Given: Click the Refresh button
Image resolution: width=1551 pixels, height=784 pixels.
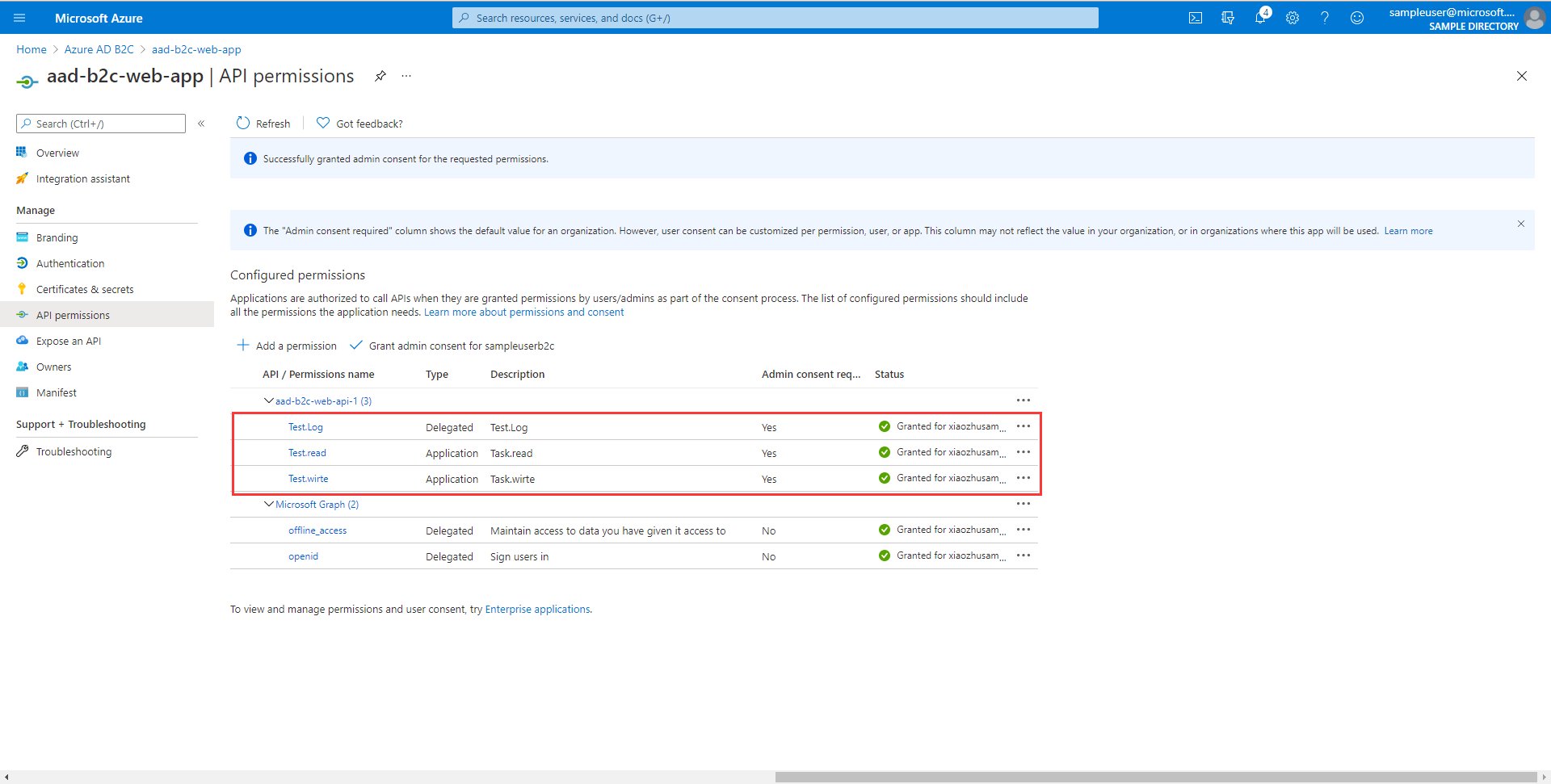Looking at the screenshot, I should pos(263,124).
